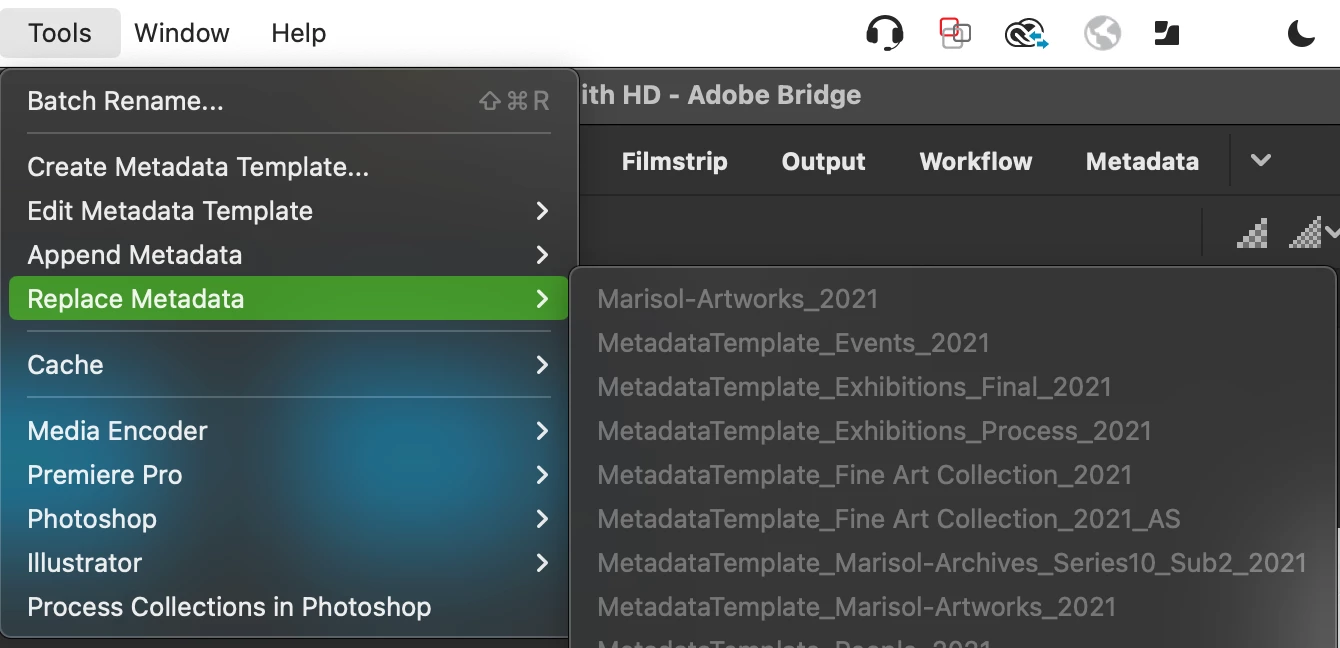Choose Batch Rename from Tools menu
The height and width of the screenshot is (648, 1340).
[x=288, y=101]
